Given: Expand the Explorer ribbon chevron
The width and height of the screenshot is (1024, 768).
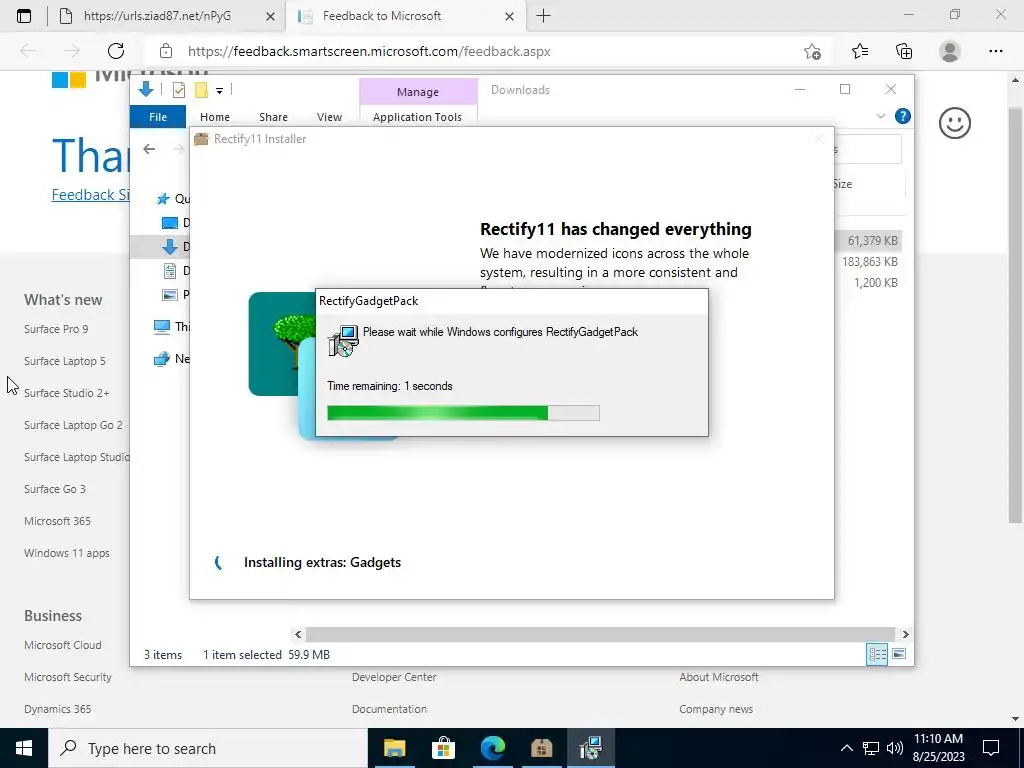Looking at the screenshot, I should (880, 116).
